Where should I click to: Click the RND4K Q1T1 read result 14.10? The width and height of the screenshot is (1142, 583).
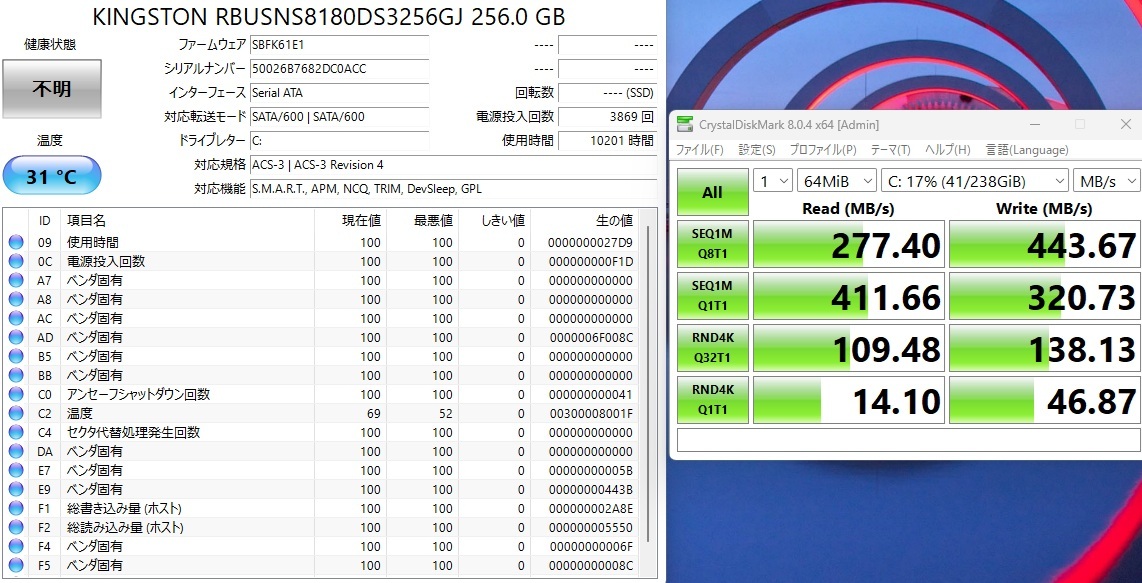point(848,399)
